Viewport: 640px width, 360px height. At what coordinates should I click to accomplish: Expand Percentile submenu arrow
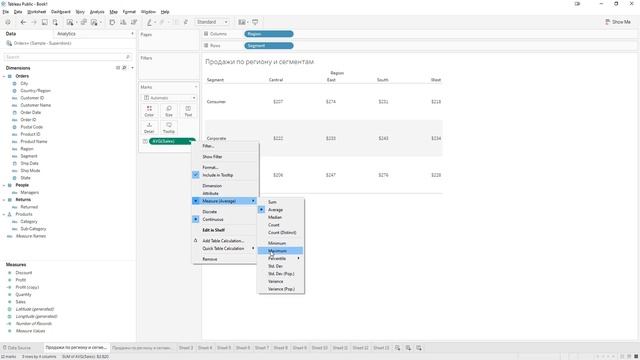coord(298,258)
